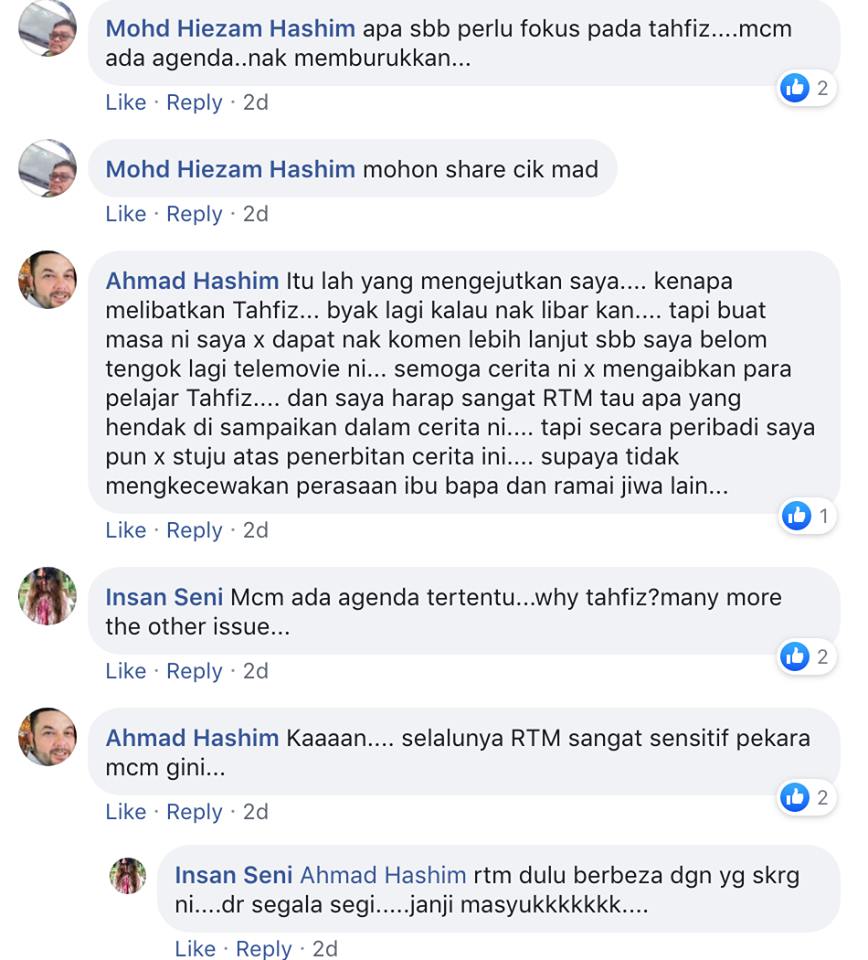Open timestamp 2d under Mohd Hiezam's first comment
The image size is (868, 960).
pos(256,102)
